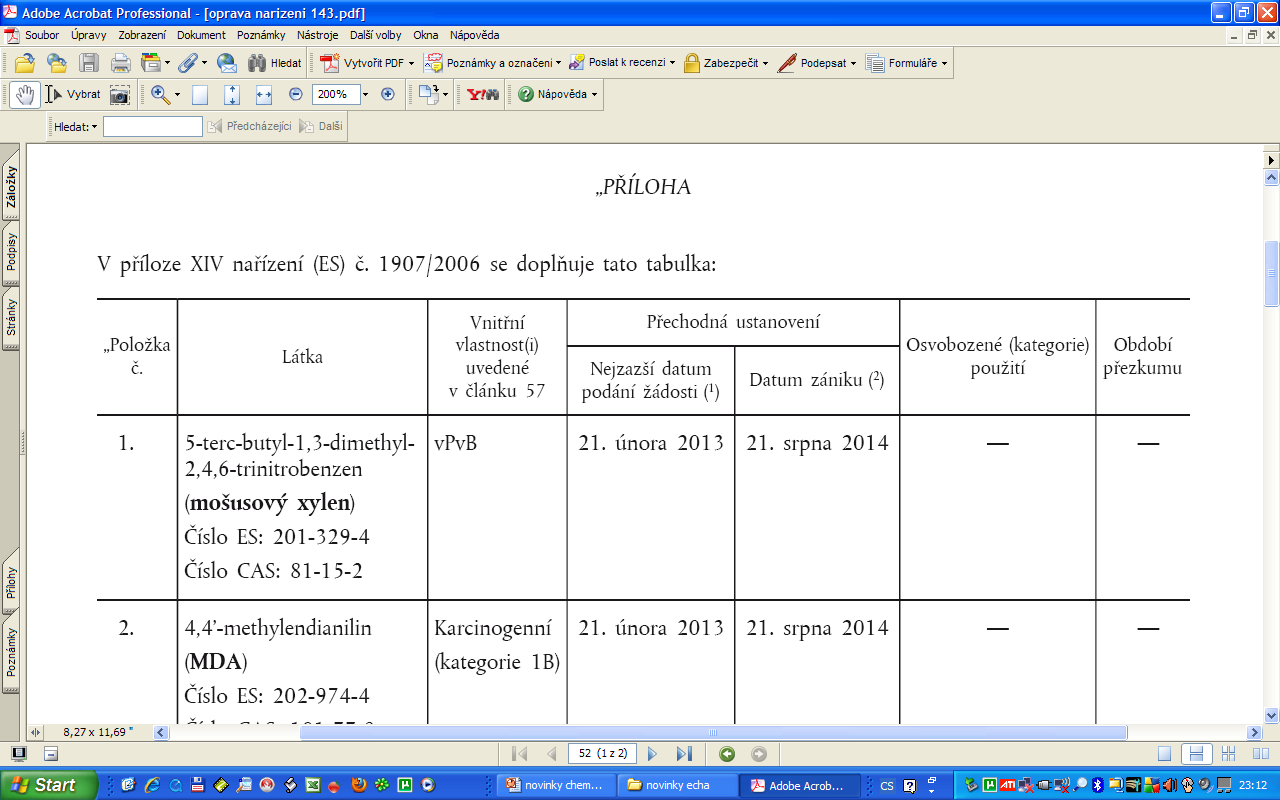The image size is (1280, 800).
Task: Activate the Snapshot camera tool
Action: [120, 94]
